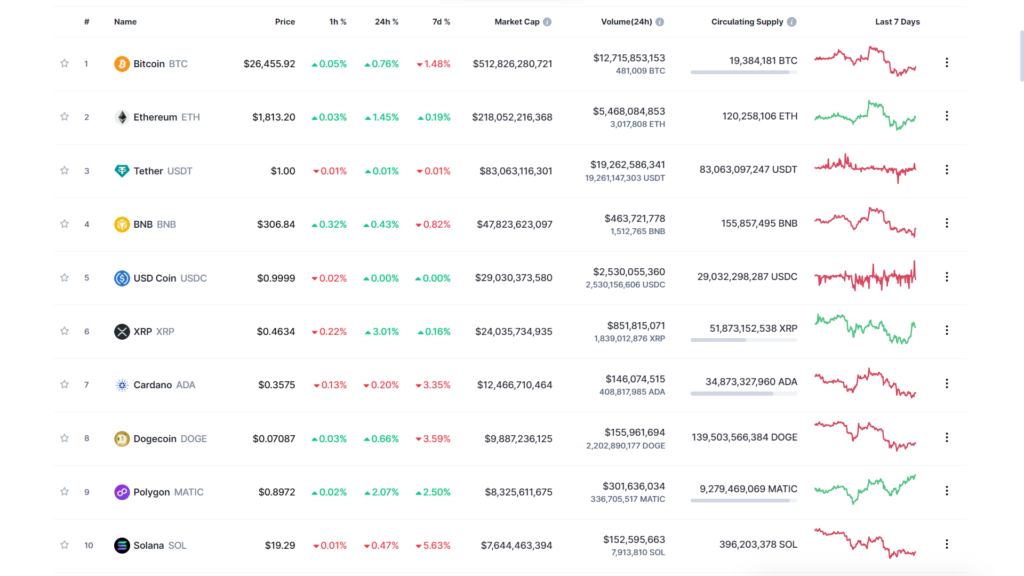The image size is (1024, 576).
Task: Star Bitcoin to add to watchlist
Action: point(65,64)
